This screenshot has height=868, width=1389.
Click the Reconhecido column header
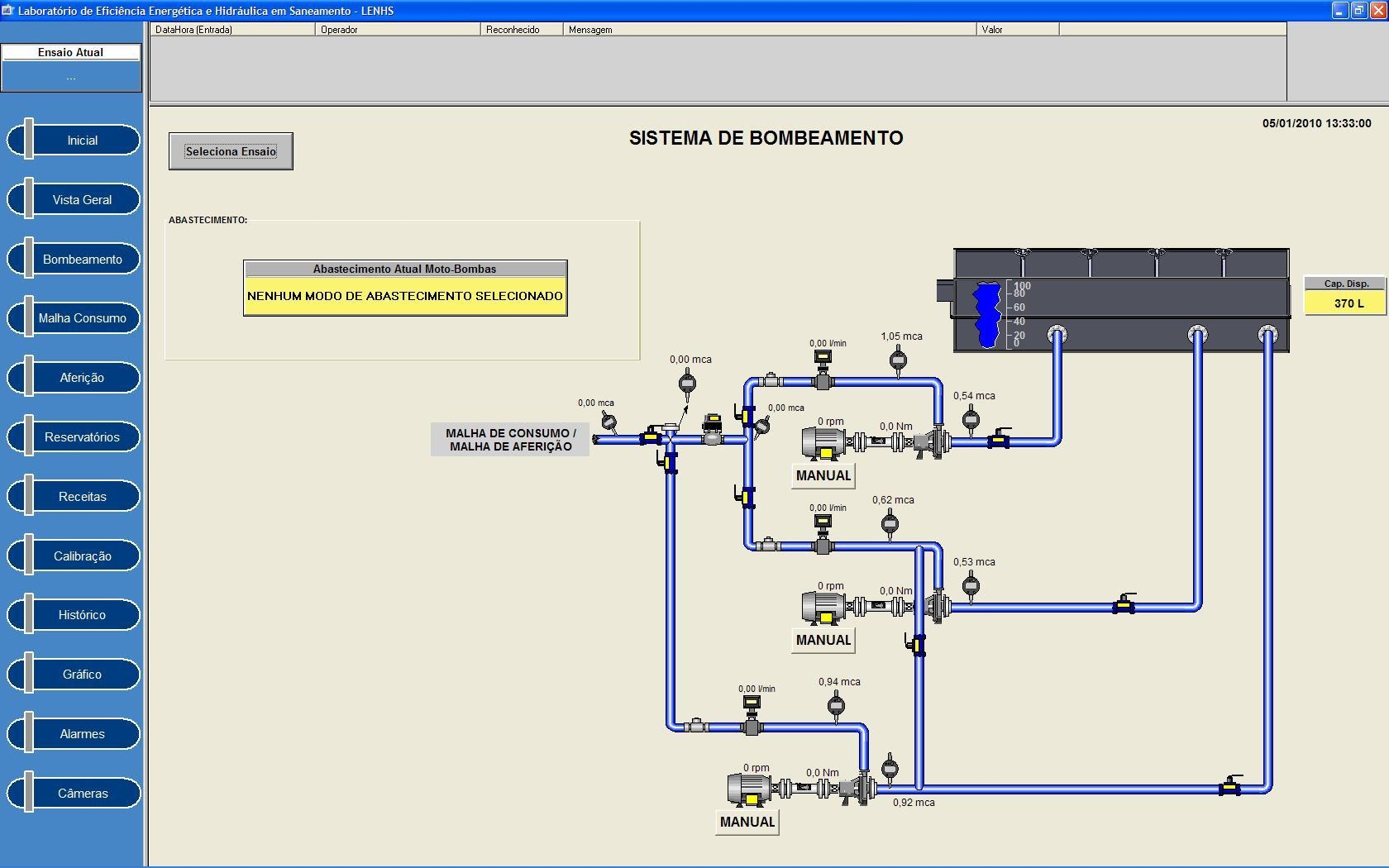[x=522, y=29]
